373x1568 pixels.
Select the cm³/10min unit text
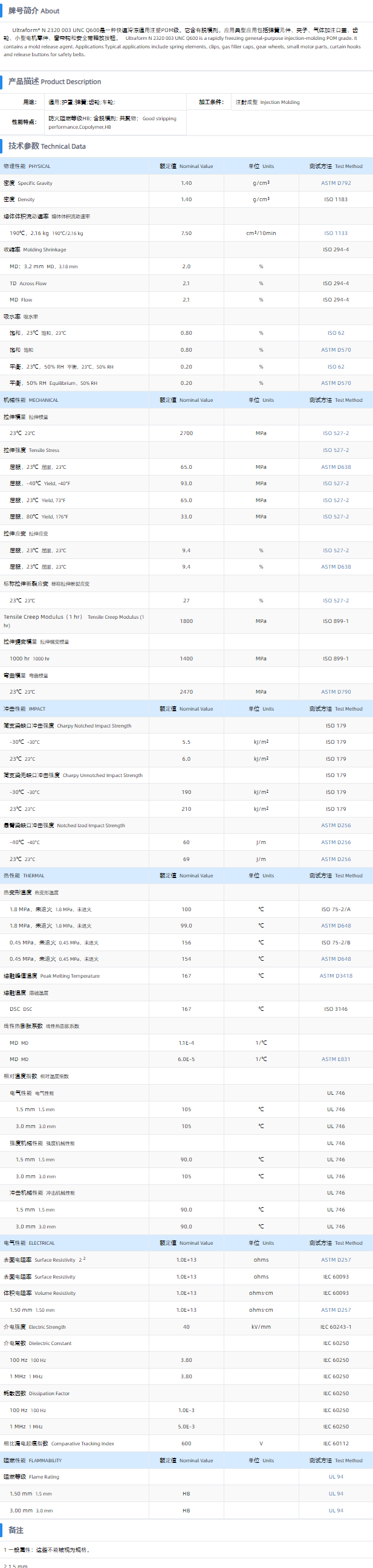[261, 233]
